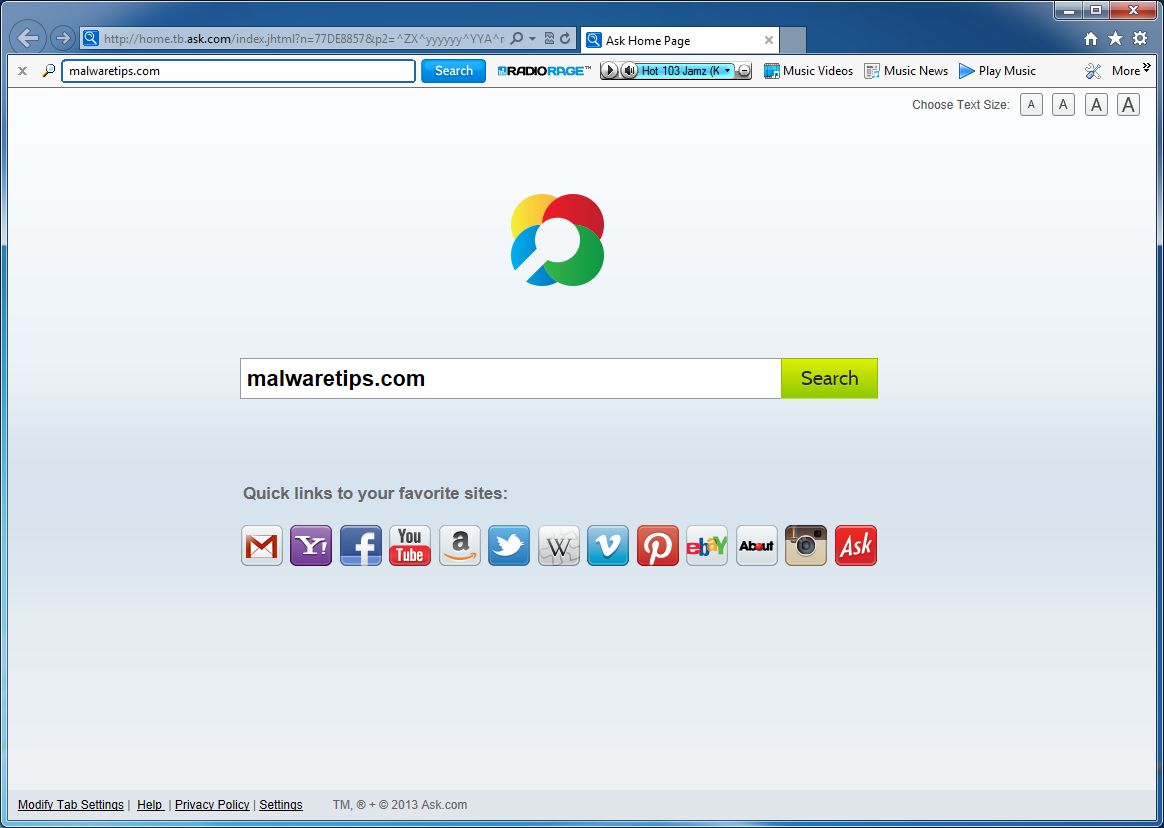Image resolution: width=1164 pixels, height=828 pixels.
Task: Open the Settings footer link
Action: click(x=281, y=805)
